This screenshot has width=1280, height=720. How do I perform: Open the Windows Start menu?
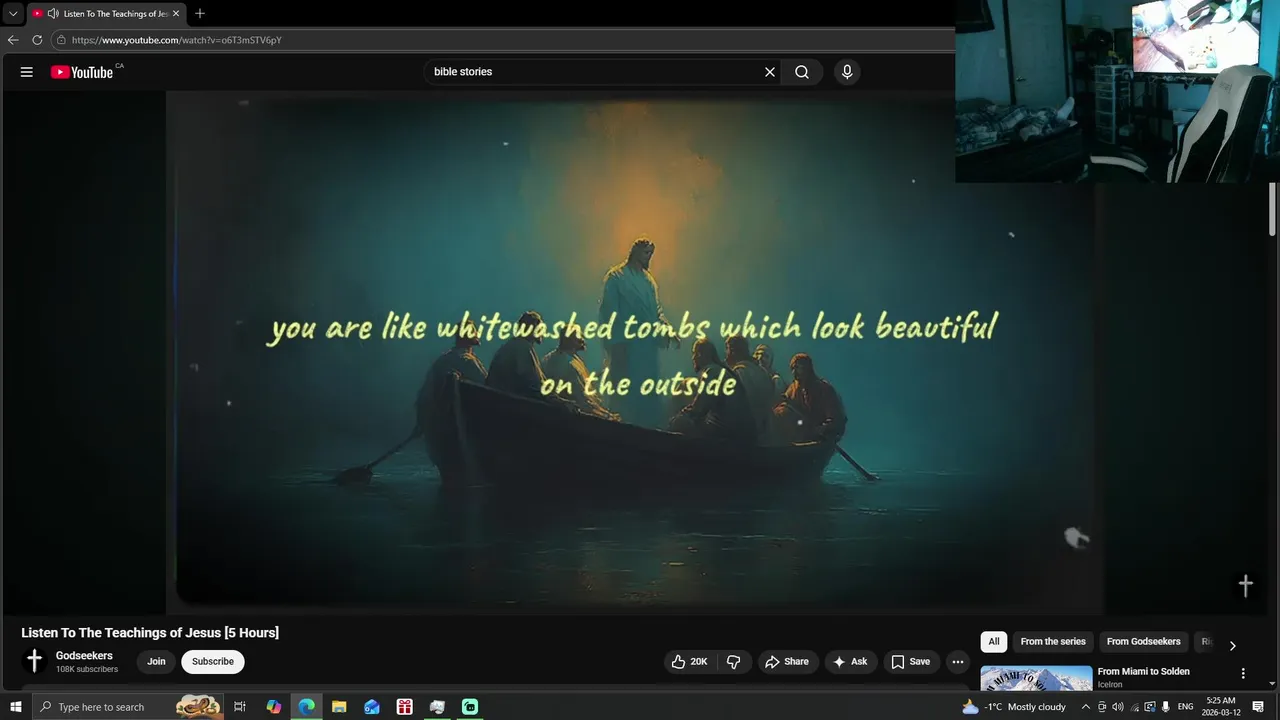pyautogui.click(x=16, y=707)
